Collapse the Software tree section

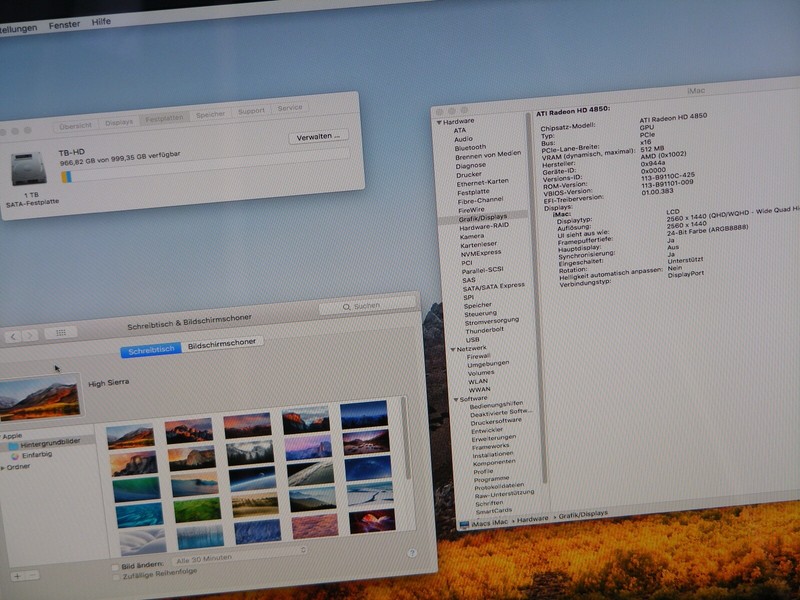456,399
